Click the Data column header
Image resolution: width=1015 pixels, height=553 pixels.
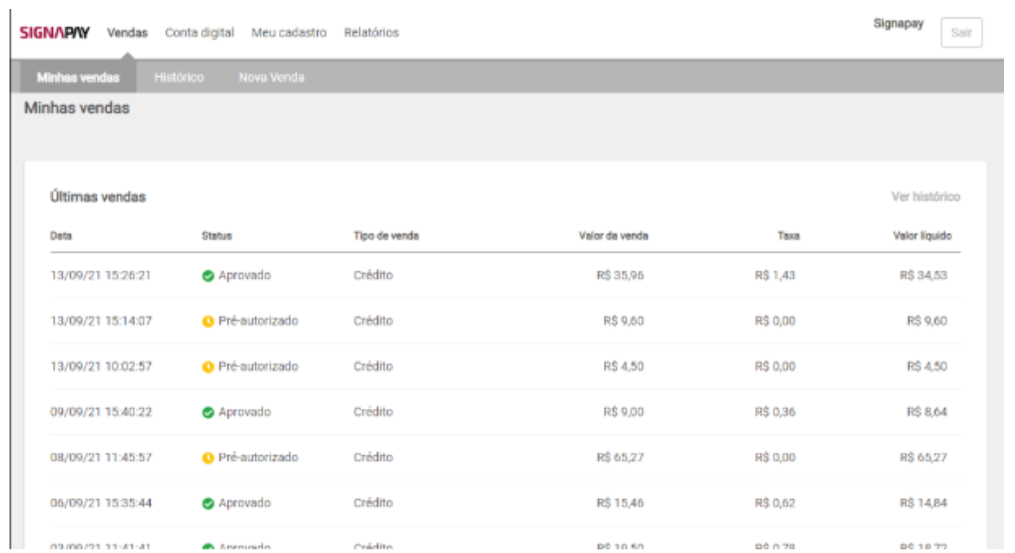61,237
